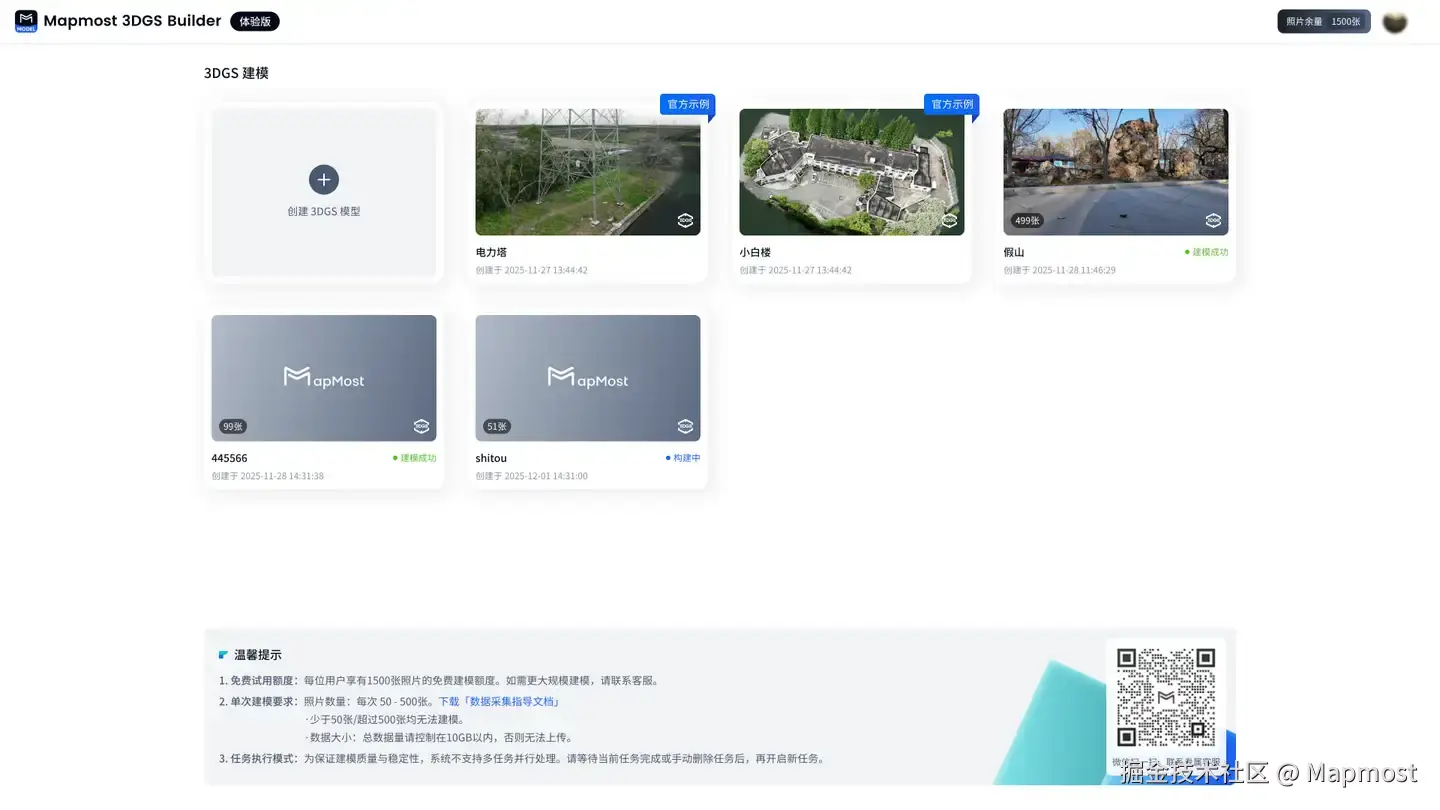Click the 小白楼 model name
Viewport: 1440px width, 810px height.
(755, 252)
